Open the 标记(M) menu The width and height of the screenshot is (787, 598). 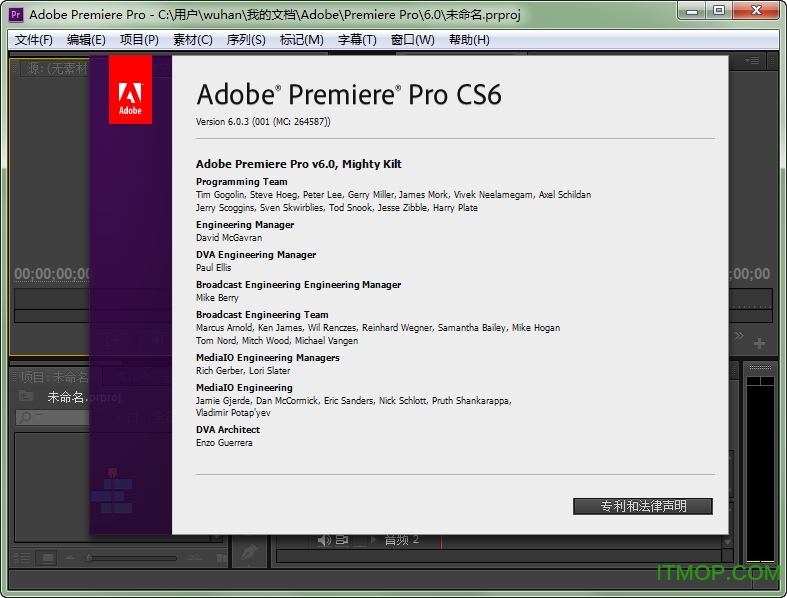click(x=302, y=40)
